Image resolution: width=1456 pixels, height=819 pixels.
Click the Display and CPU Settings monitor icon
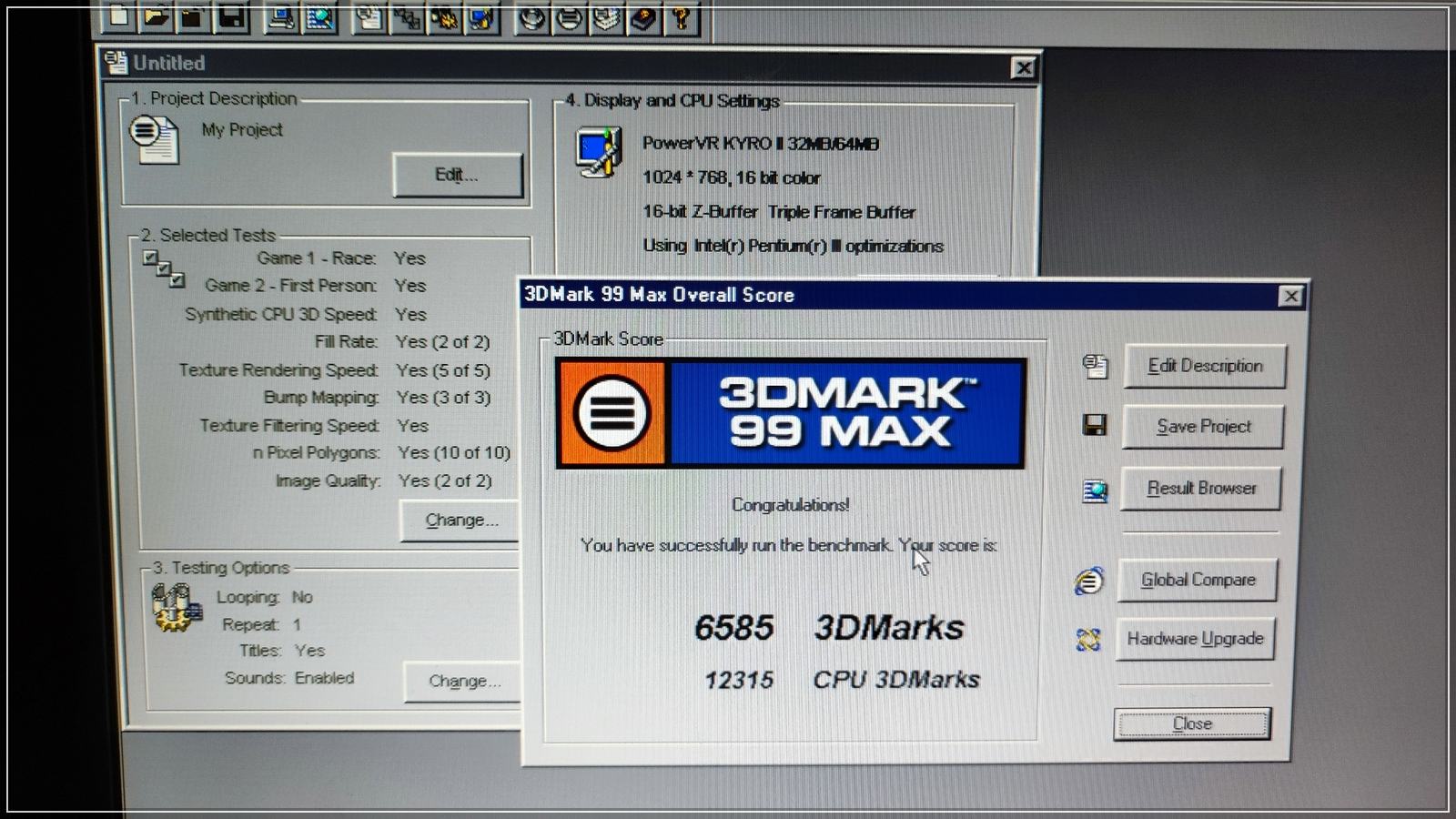tap(599, 152)
